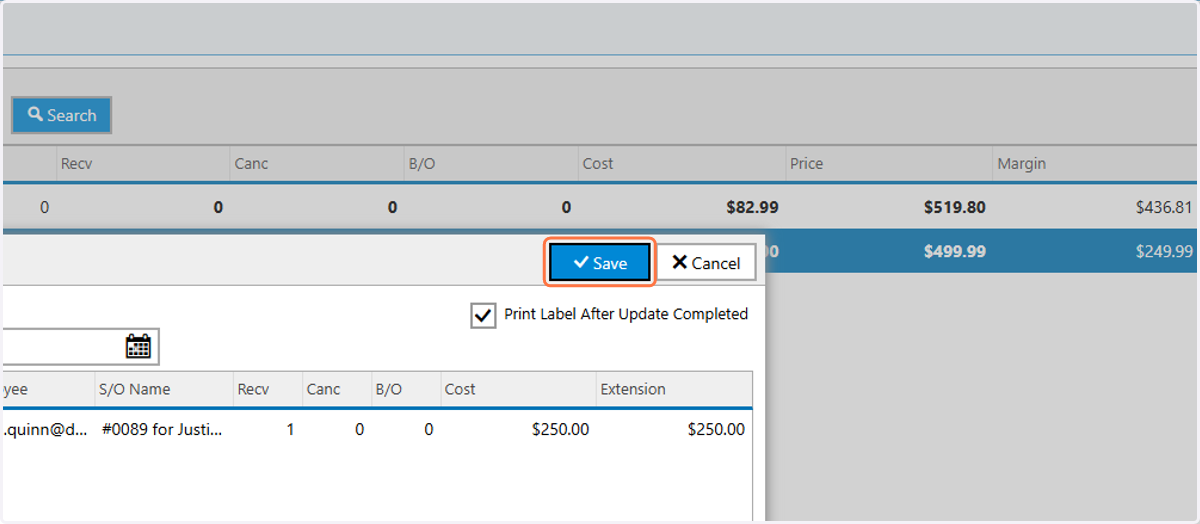Select the #0089 for Justi... cell
The height and width of the screenshot is (524, 1200).
point(162,429)
